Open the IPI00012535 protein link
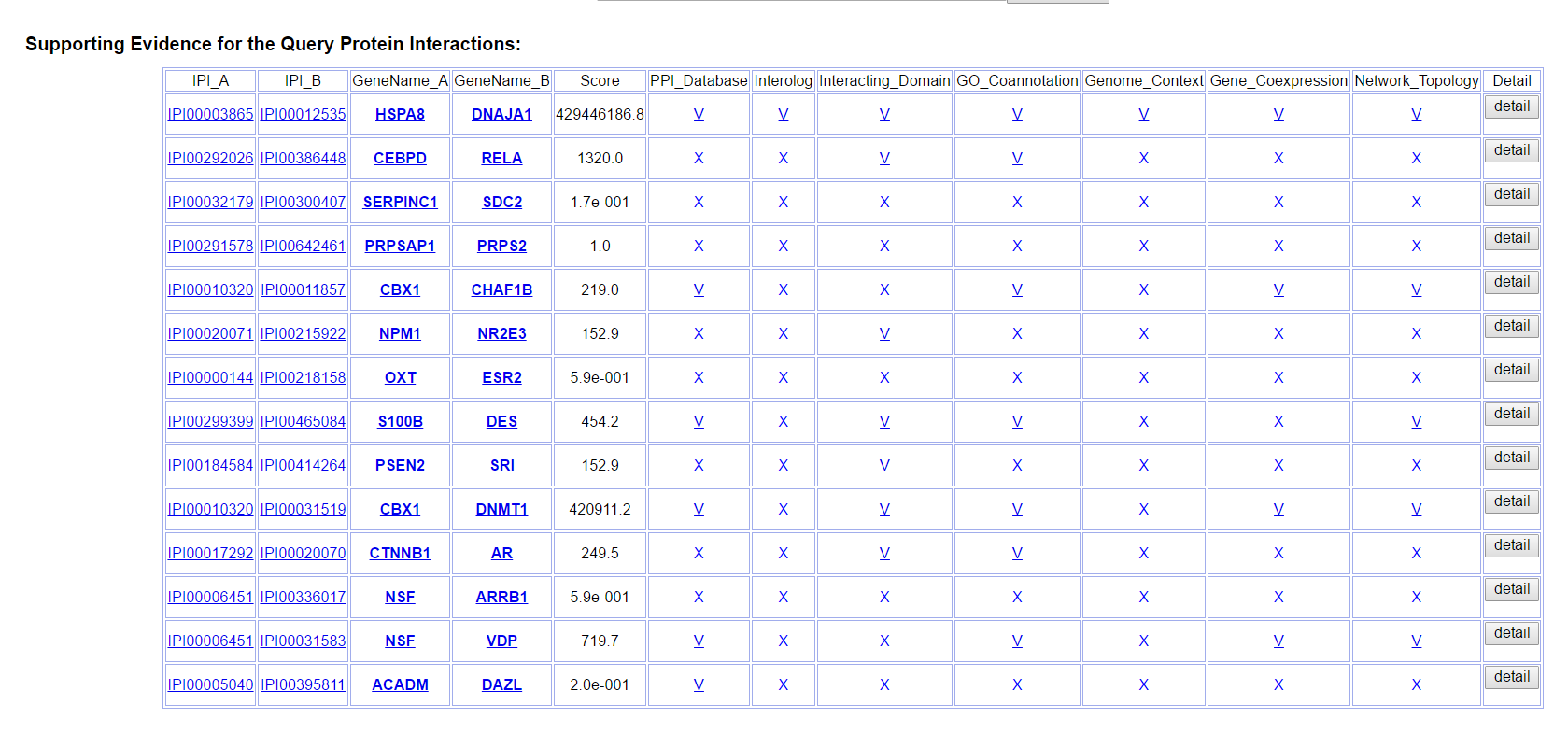 pyautogui.click(x=303, y=114)
